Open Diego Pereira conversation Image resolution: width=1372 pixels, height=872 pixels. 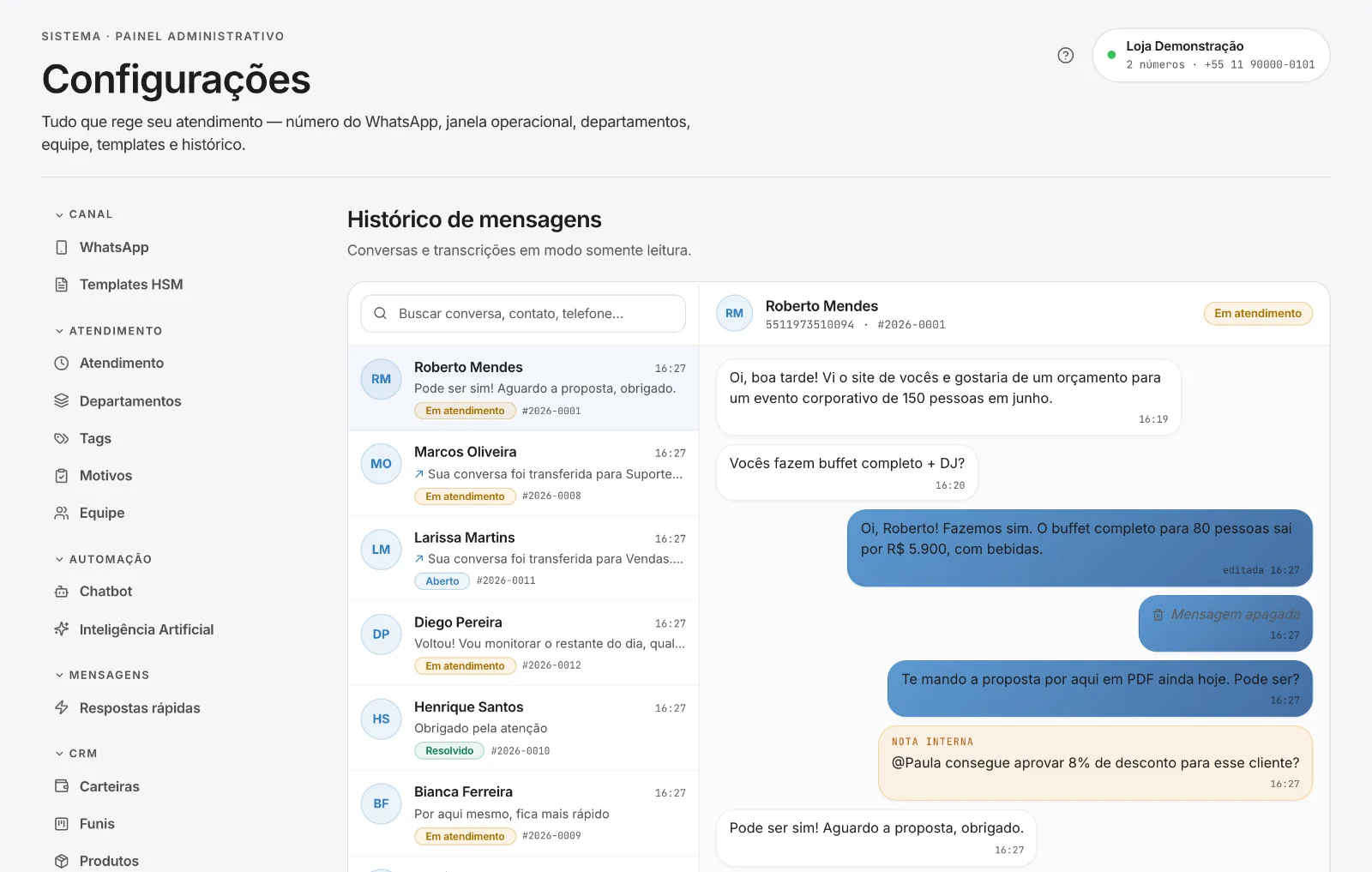pyautogui.click(x=523, y=644)
